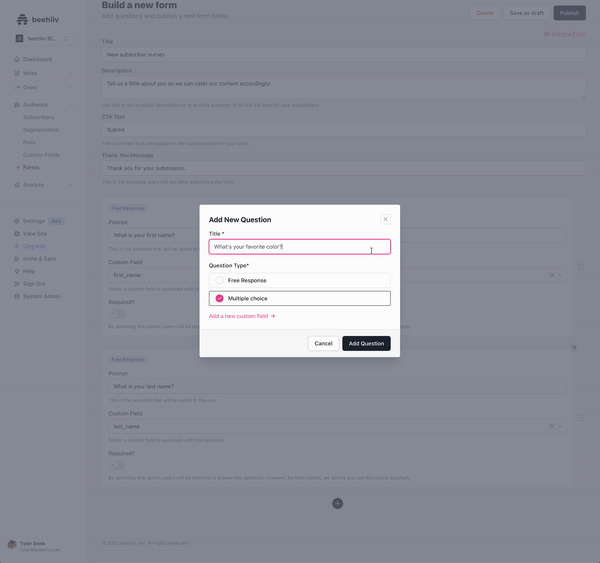Go to Dashboard in the sidebar
600x563 pixels.
(x=37, y=59)
